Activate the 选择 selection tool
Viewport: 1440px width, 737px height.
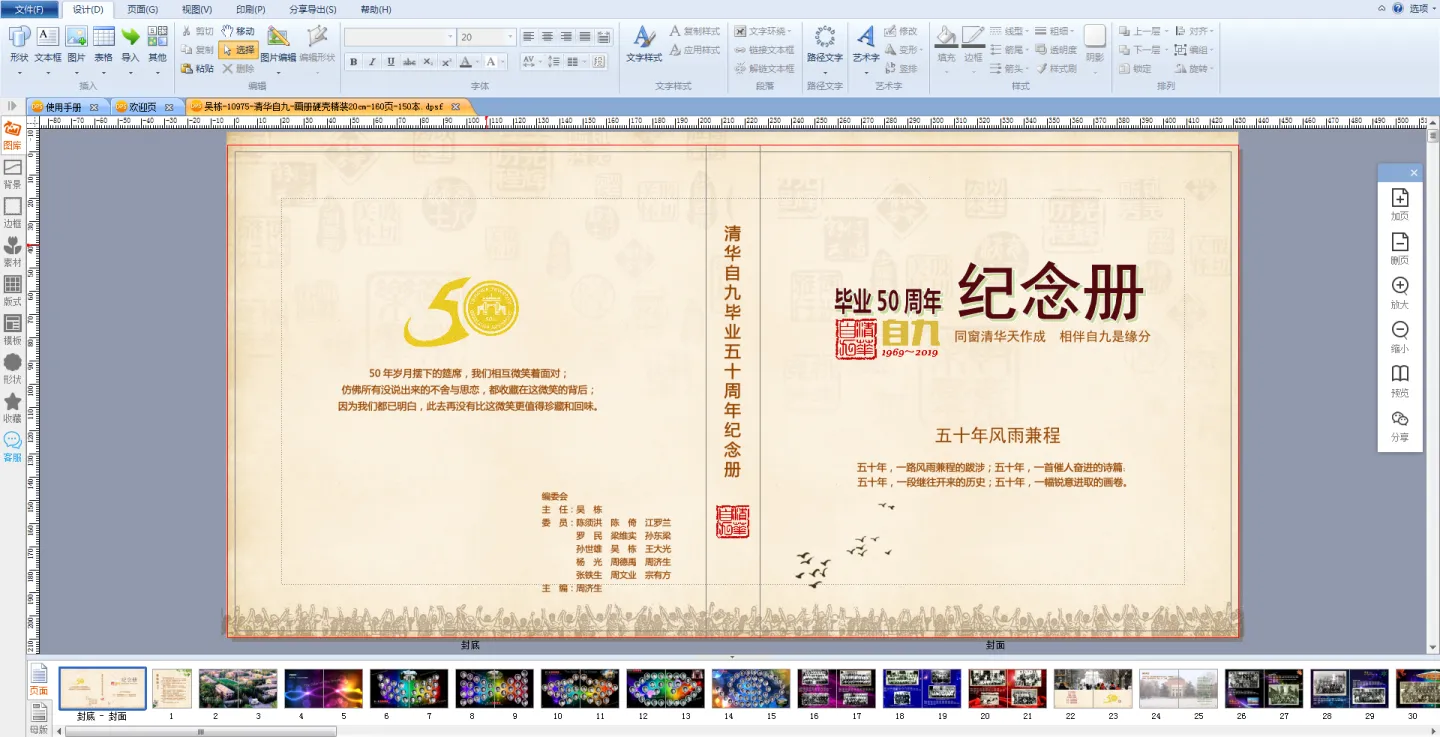(x=238, y=50)
